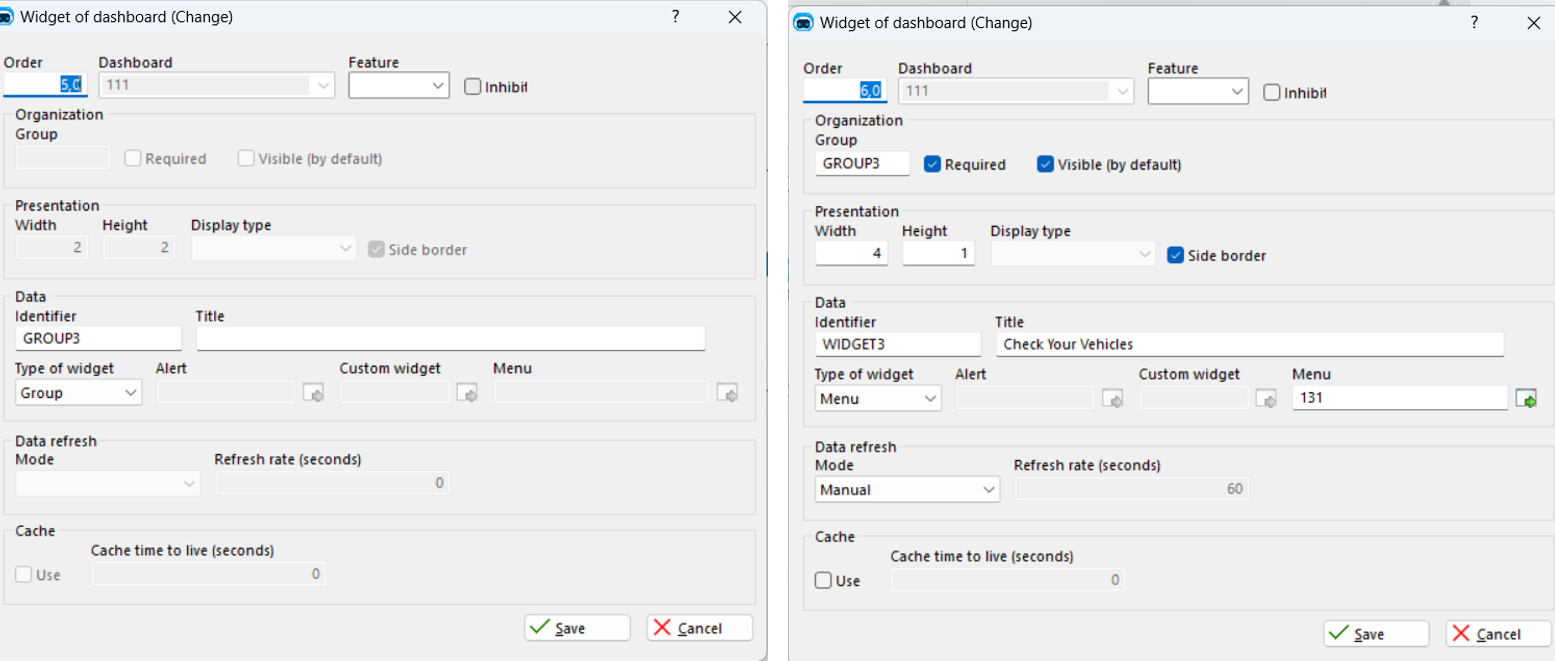Toggle Inhibit checkbox in right dialog
The height and width of the screenshot is (661, 1555).
tap(1272, 92)
